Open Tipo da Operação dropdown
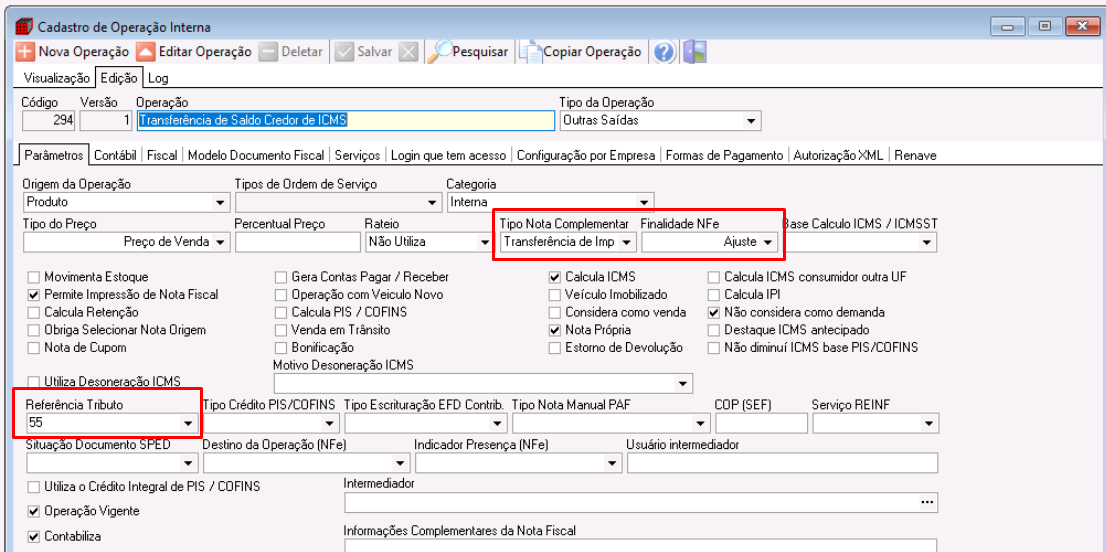The height and width of the screenshot is (552, 1106). [750, 121]
